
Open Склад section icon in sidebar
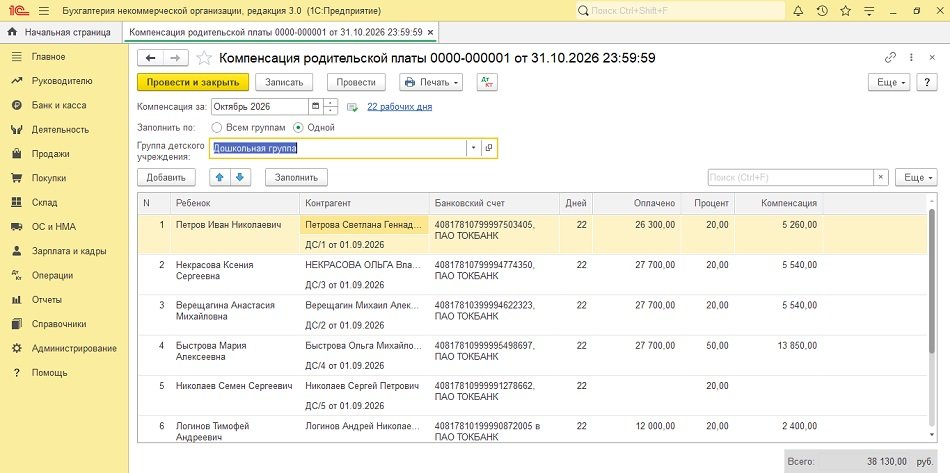tap(17, 202)
